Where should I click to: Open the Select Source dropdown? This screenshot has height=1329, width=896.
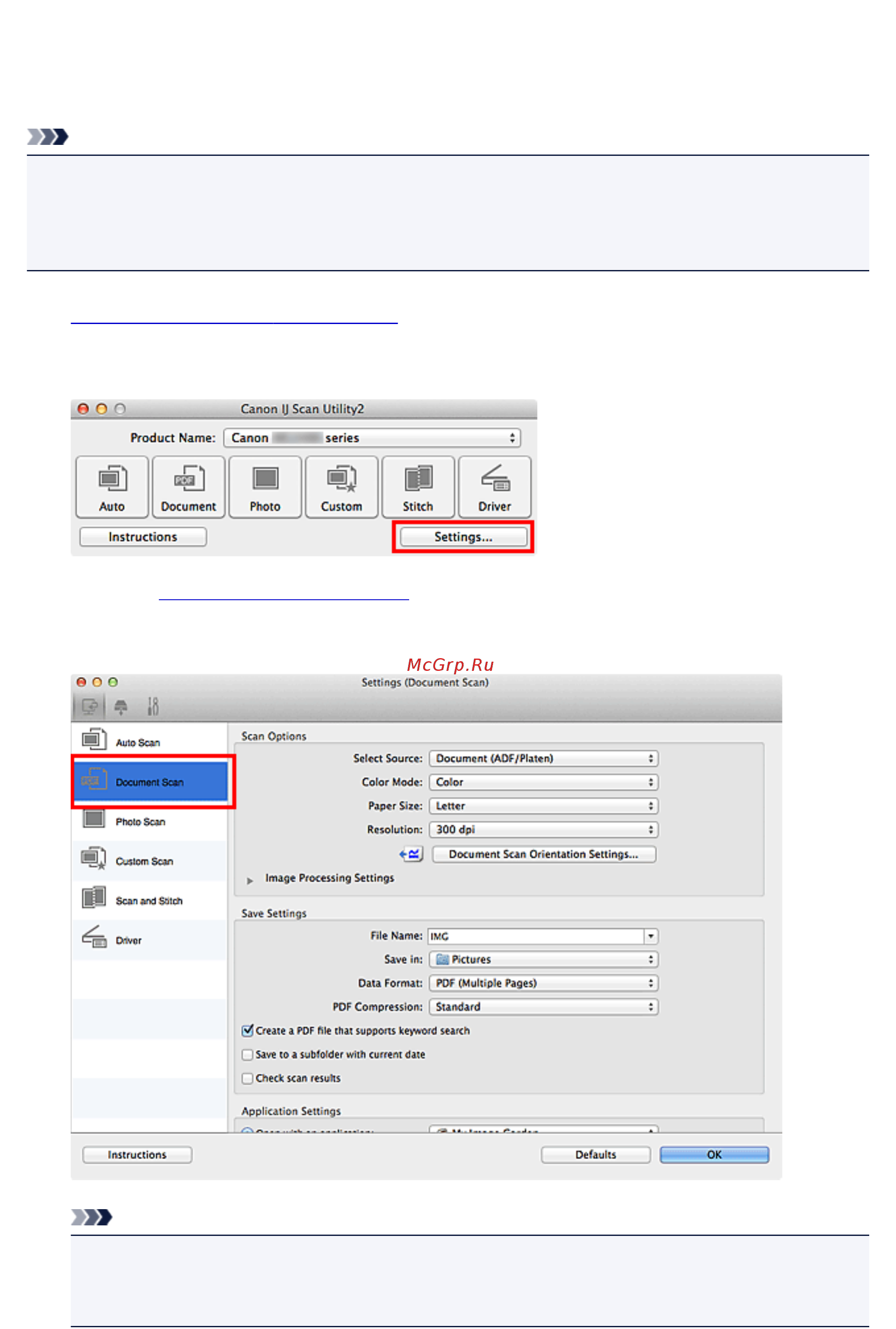(543, 758)
